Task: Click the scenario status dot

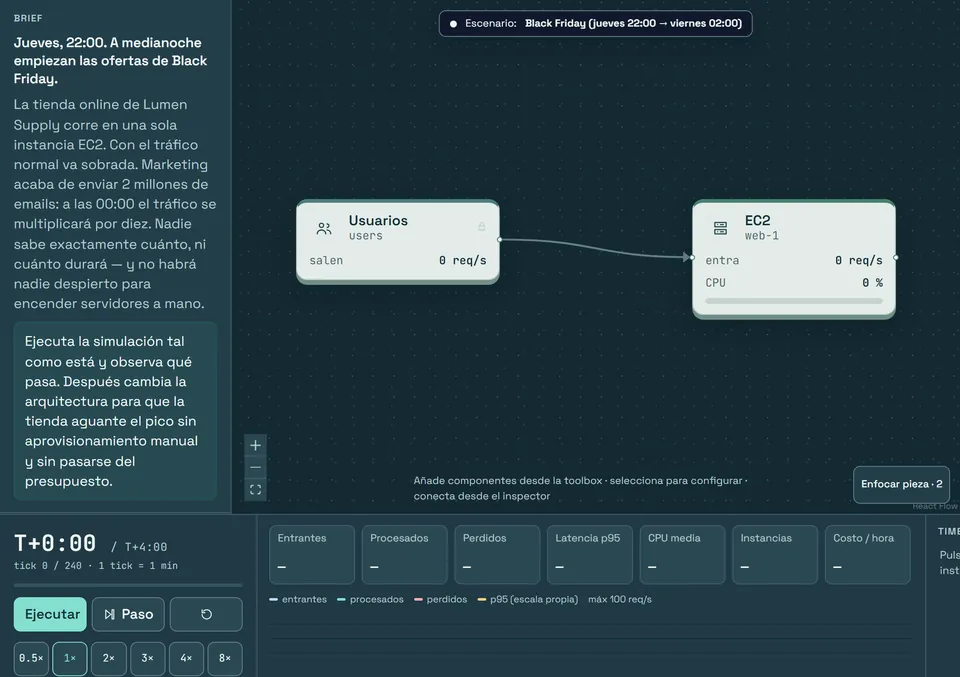Action: 453,24
